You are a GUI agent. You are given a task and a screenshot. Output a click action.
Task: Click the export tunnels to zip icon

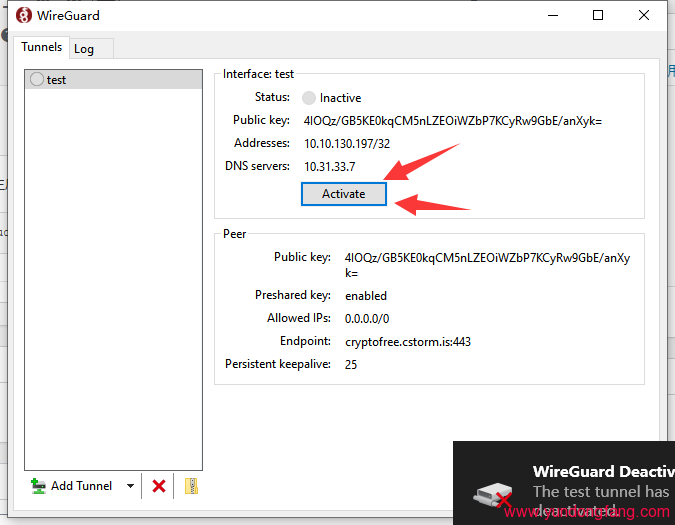click(191, 486)
